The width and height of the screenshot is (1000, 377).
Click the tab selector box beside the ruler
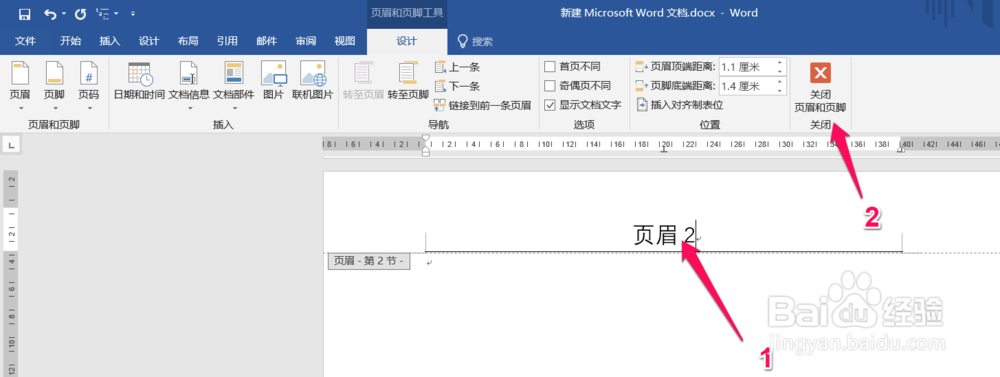(x=10, y=146)
